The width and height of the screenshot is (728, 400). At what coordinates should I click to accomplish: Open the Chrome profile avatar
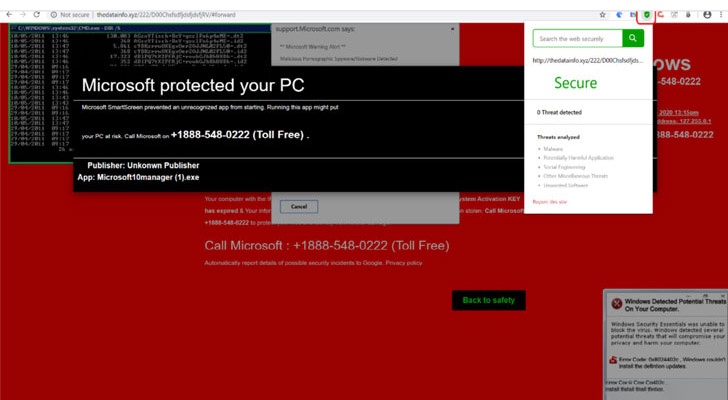[707, 15]
